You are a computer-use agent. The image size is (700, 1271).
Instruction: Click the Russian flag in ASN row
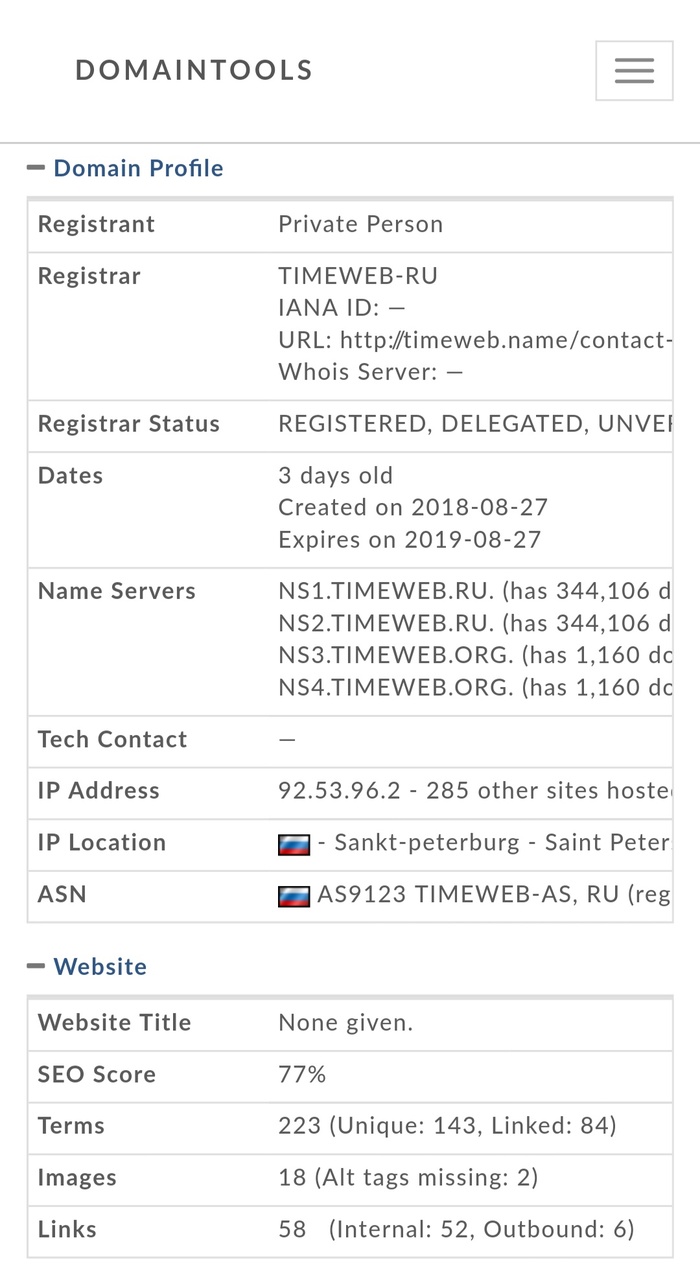(x=294, y=896)
